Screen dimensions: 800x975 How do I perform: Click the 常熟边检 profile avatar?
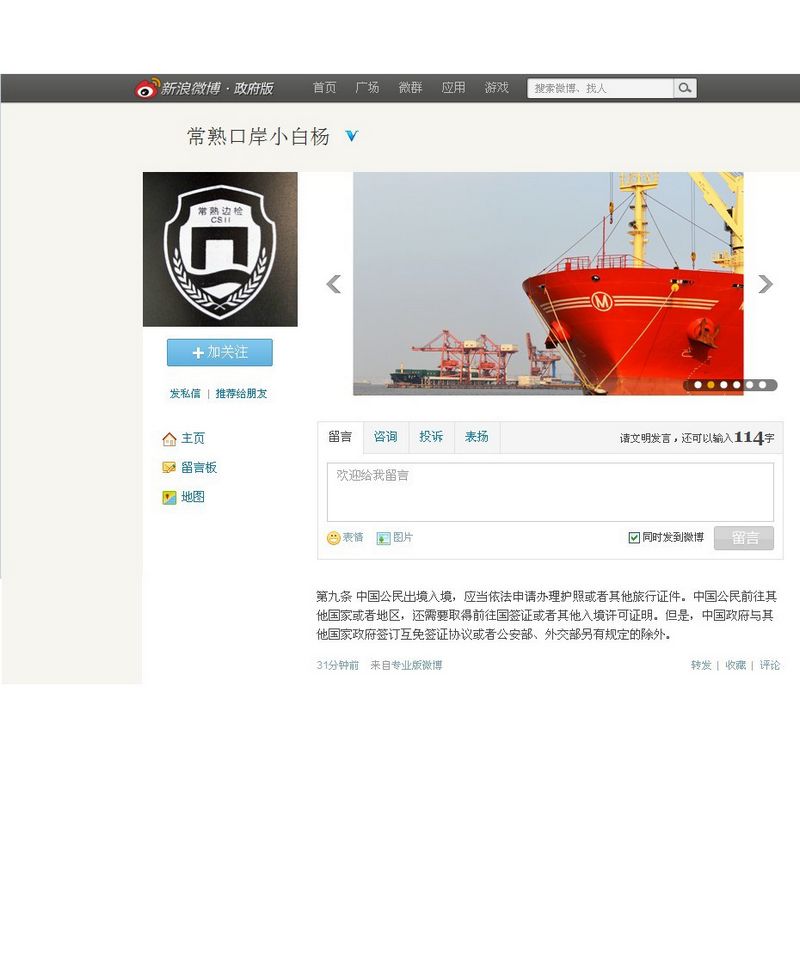[x=220, y=249]
